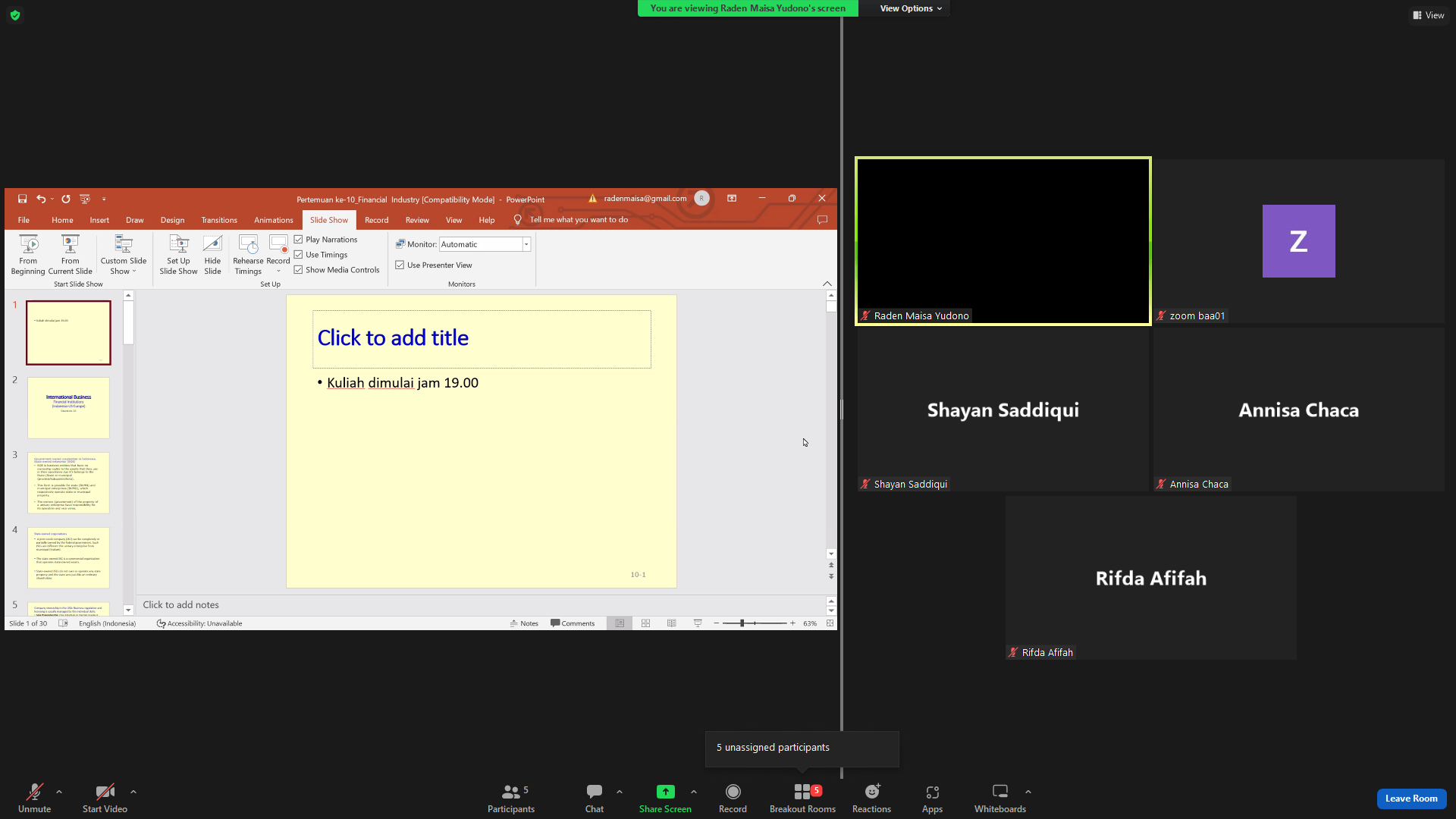
Task: Click Leave Room button
Action: click(x=1411, y=799)
